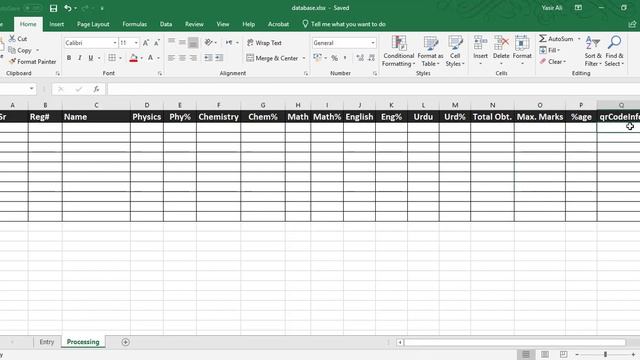Toggle Align Left alignment
Viewport: 640px width, 360px height.
[x=171, y=58]
